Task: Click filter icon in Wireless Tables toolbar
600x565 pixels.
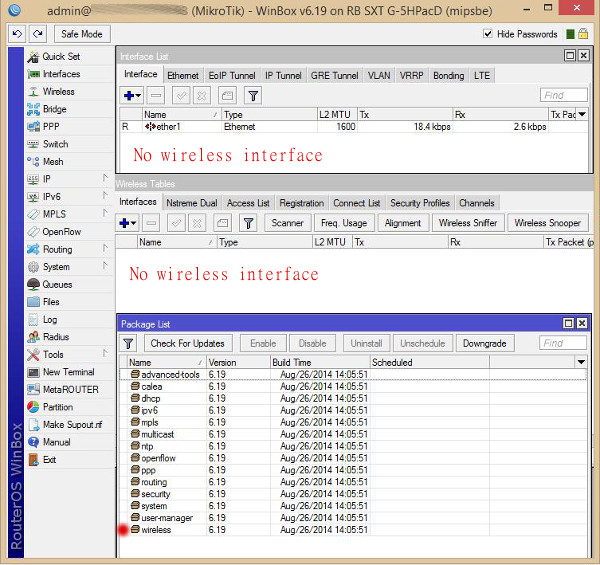Action: (248, 223)
